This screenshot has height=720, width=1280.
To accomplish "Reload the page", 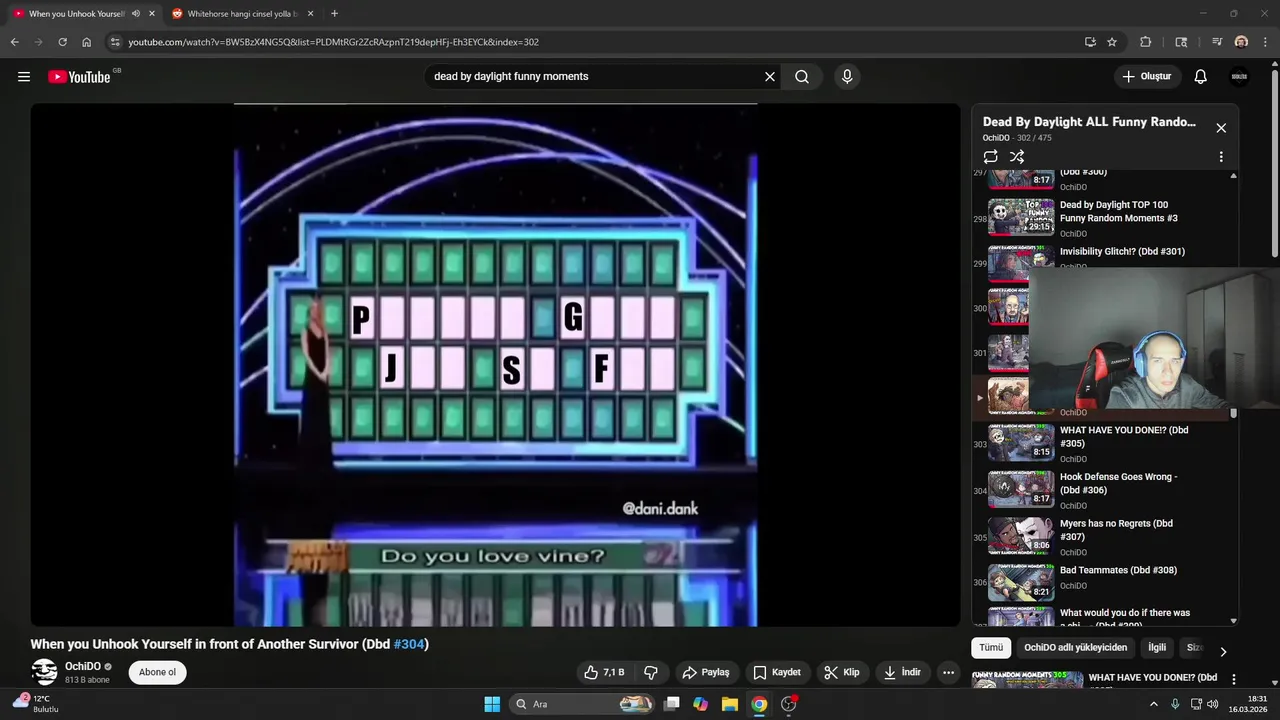I will click(x=62, y=42).
